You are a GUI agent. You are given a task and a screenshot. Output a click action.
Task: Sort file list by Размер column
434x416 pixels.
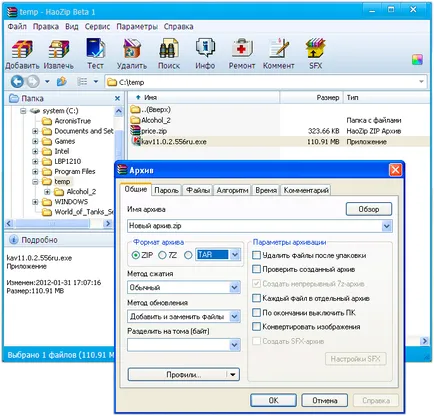tap(311, 98)
